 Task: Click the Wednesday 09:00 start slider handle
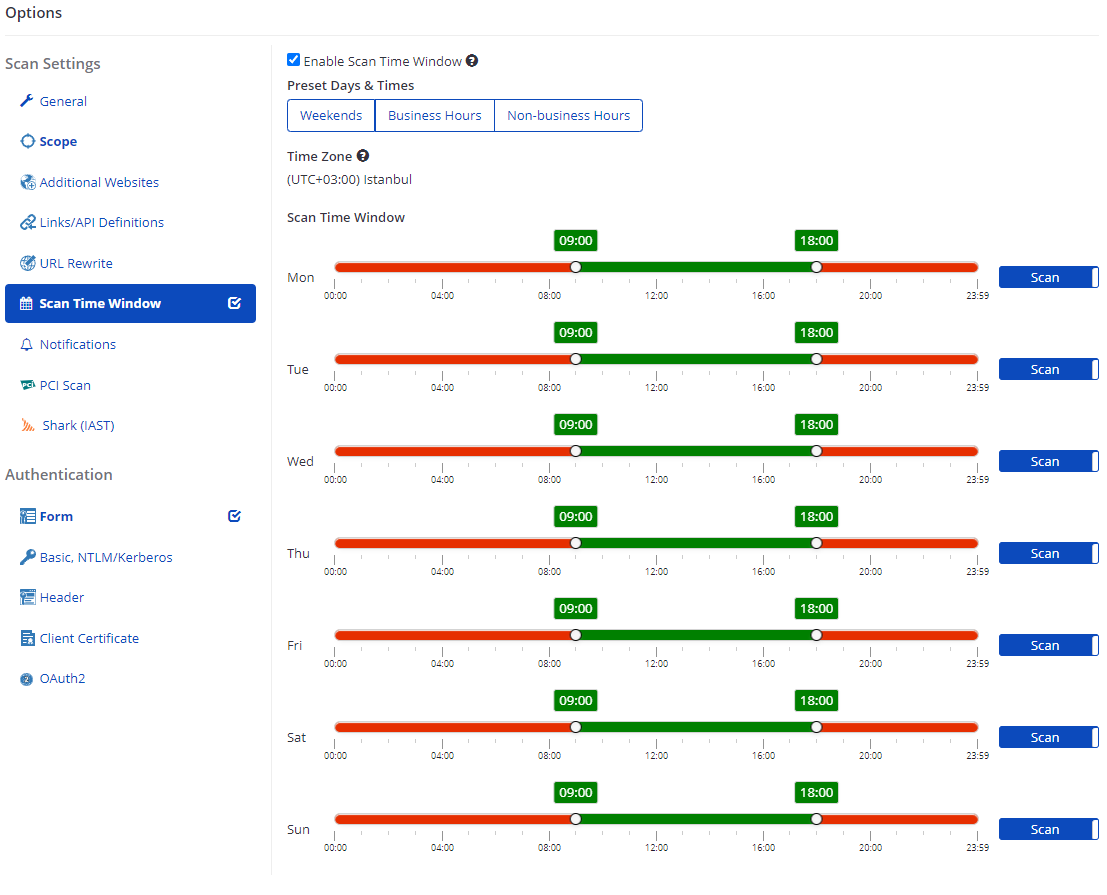click(x=575, y=451)
